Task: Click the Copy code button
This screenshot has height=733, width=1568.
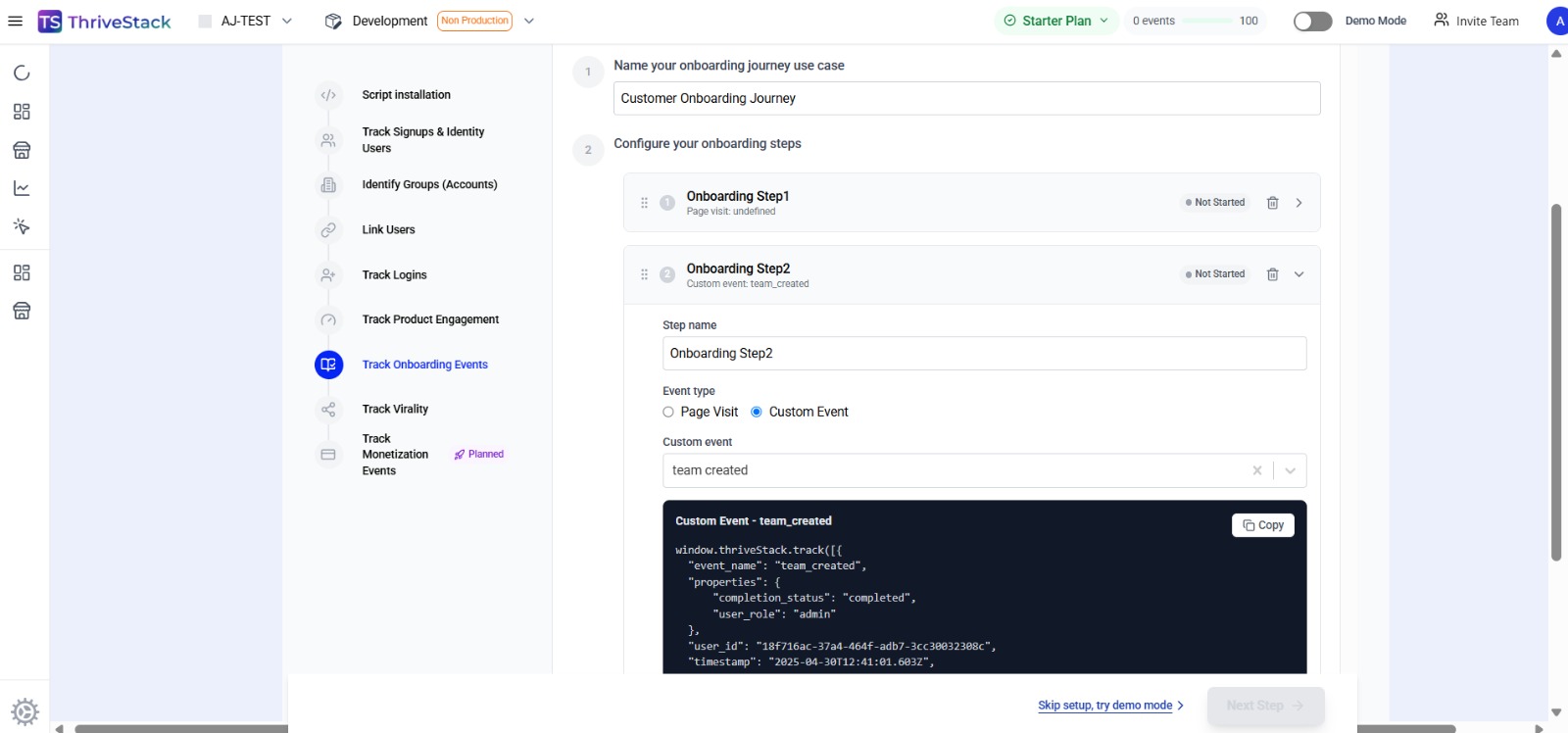Action: point(1263,525)
